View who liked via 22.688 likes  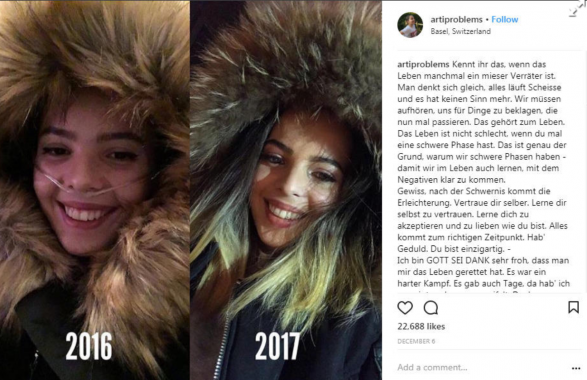[x=421, y=326]
